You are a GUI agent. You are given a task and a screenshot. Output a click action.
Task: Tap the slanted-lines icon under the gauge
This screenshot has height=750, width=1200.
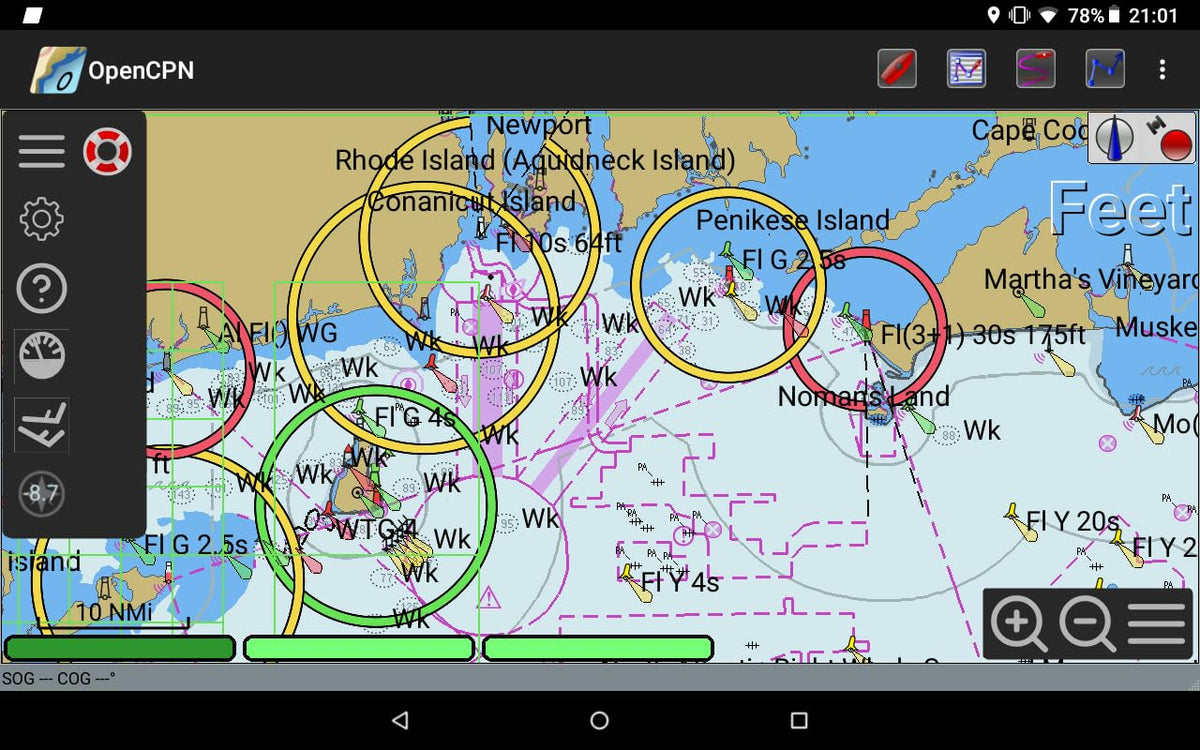click(41, 425)
